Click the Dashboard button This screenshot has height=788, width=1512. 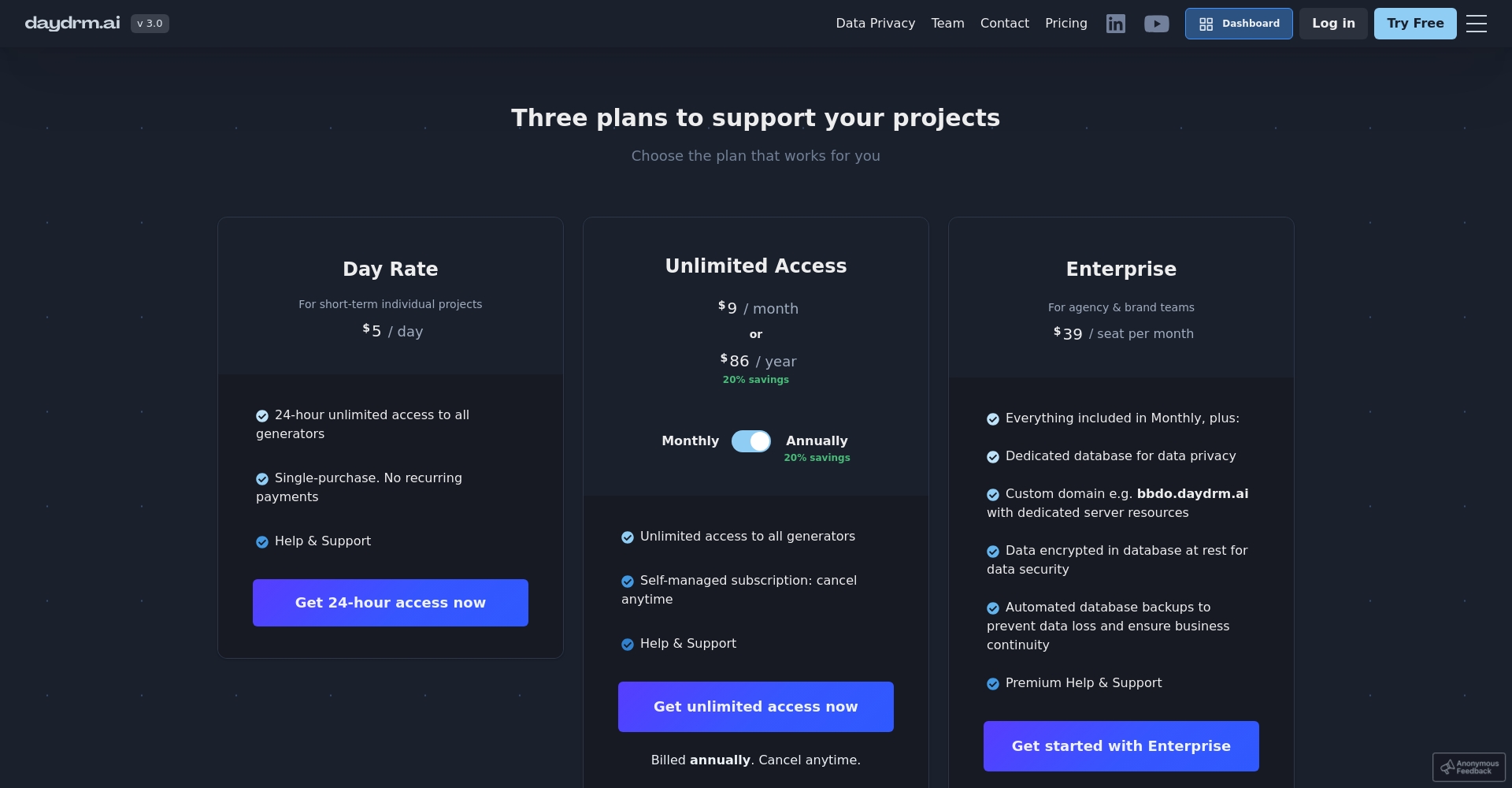pos(1238,24)
